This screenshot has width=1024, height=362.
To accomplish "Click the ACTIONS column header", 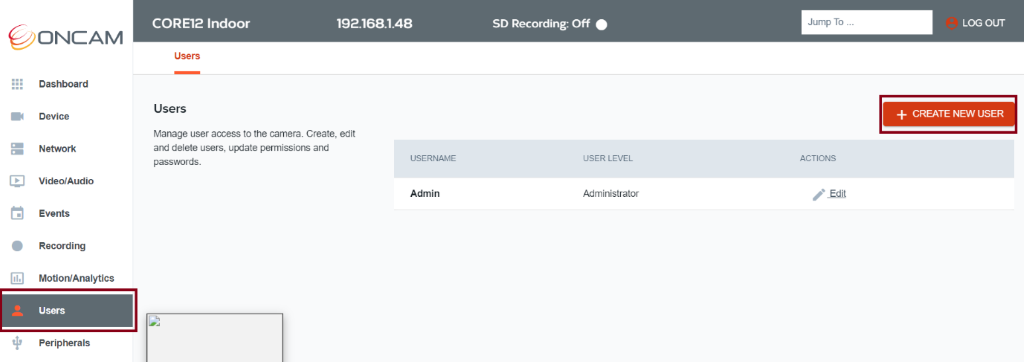I will pos(818,159).
